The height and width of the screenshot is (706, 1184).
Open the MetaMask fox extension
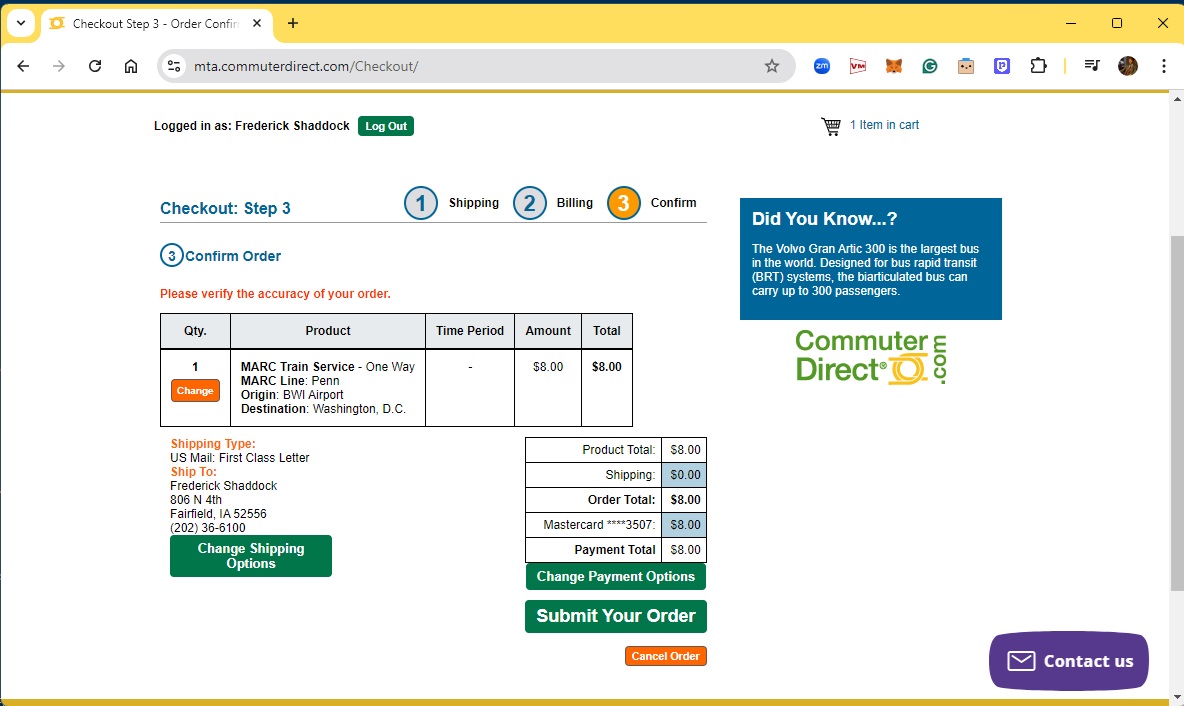[x=893, y=66]
